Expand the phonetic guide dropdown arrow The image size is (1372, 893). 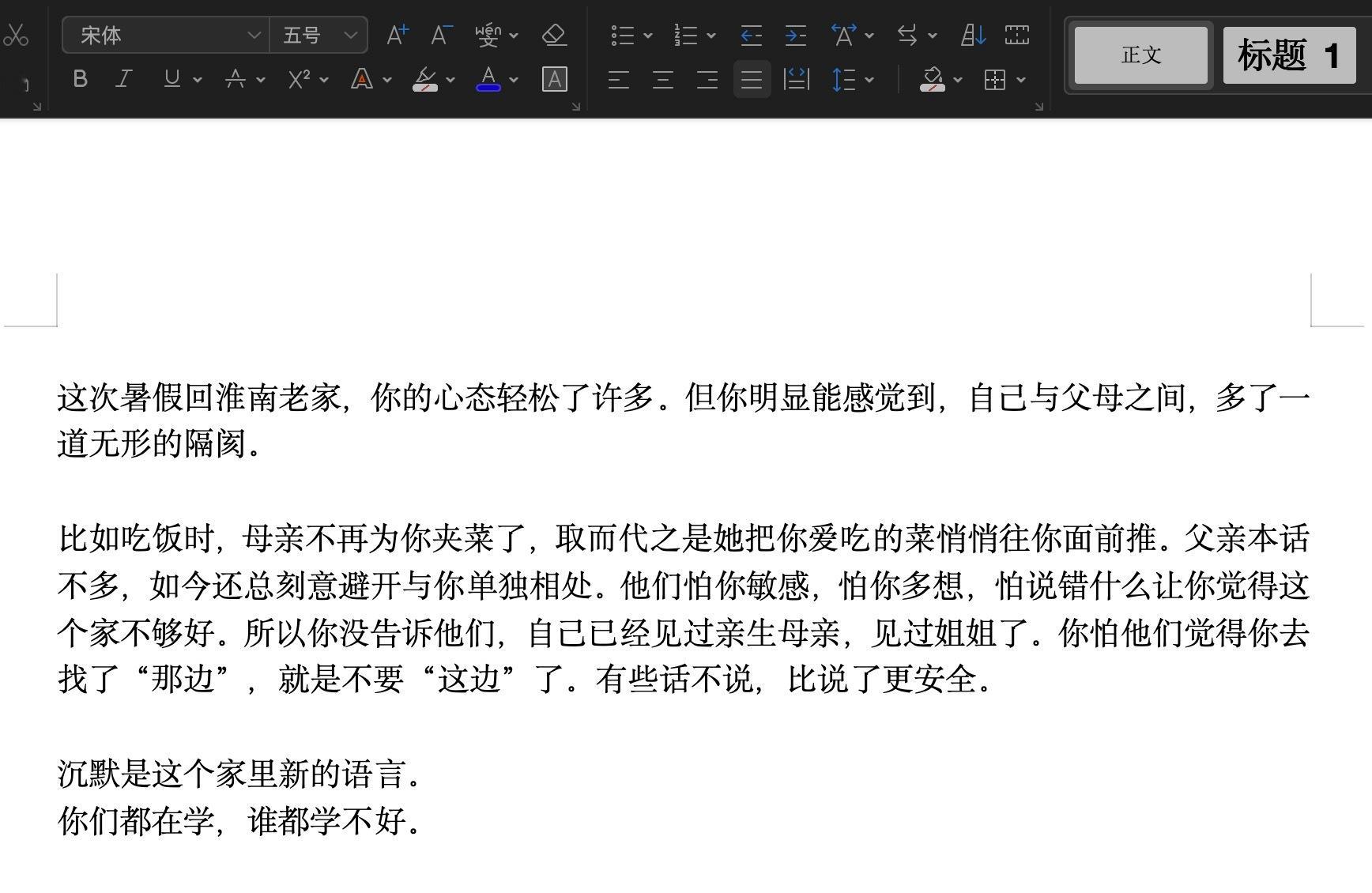pos(514,36)
